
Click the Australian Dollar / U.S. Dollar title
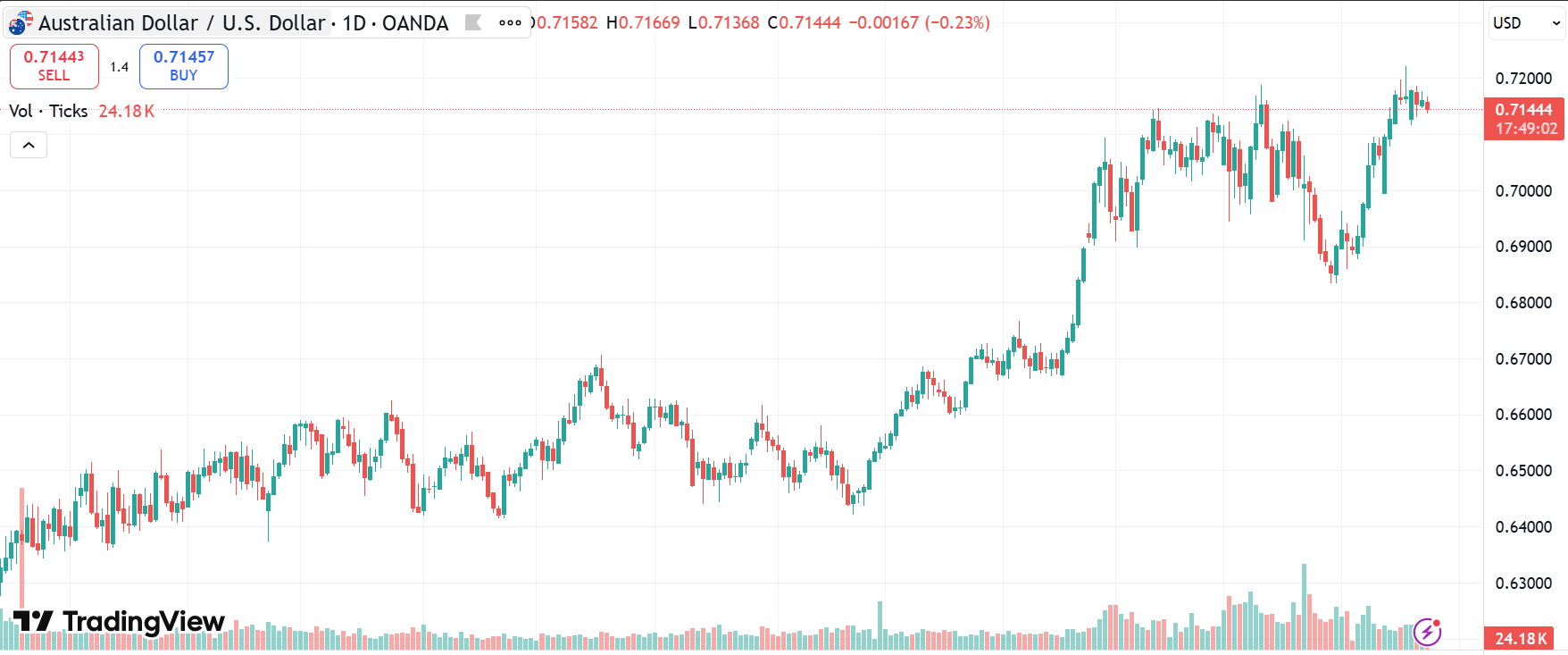(181, 23)
